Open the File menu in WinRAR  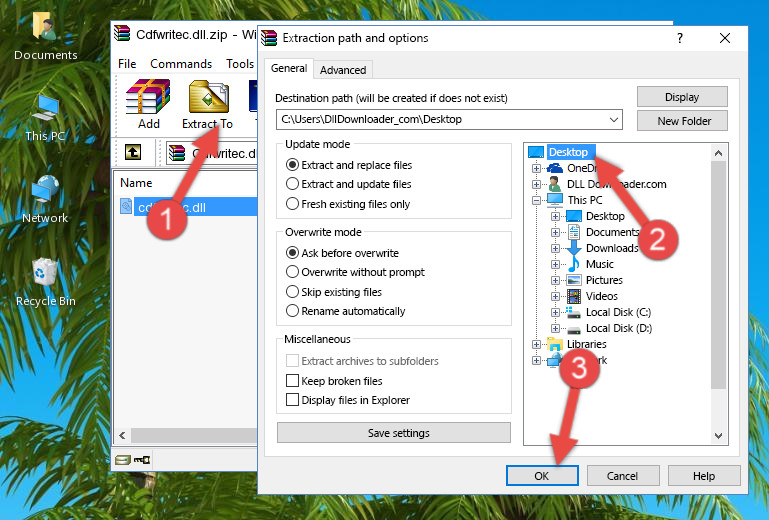click(127, 64)
